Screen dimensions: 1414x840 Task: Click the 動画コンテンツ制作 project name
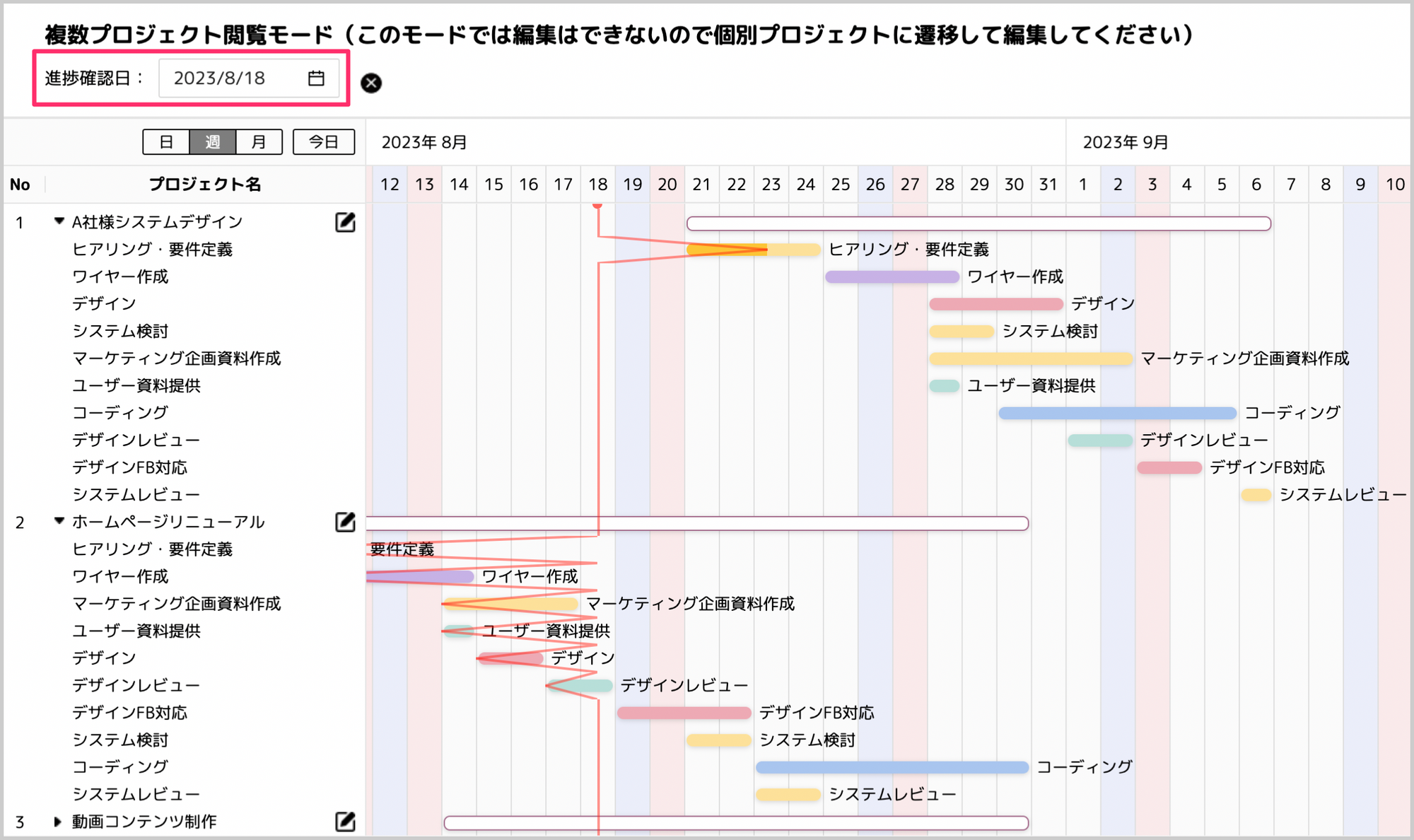click(x=144, y=821)
